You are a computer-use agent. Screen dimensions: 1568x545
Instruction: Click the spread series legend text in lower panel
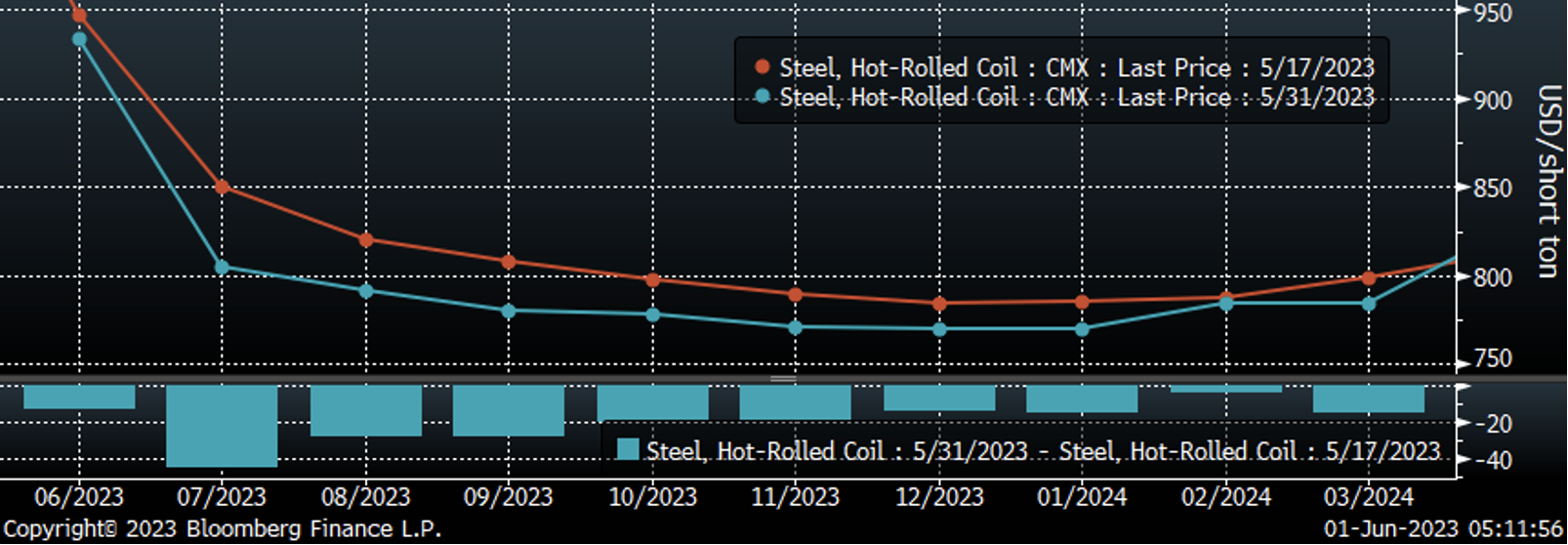coord(1043,450)
